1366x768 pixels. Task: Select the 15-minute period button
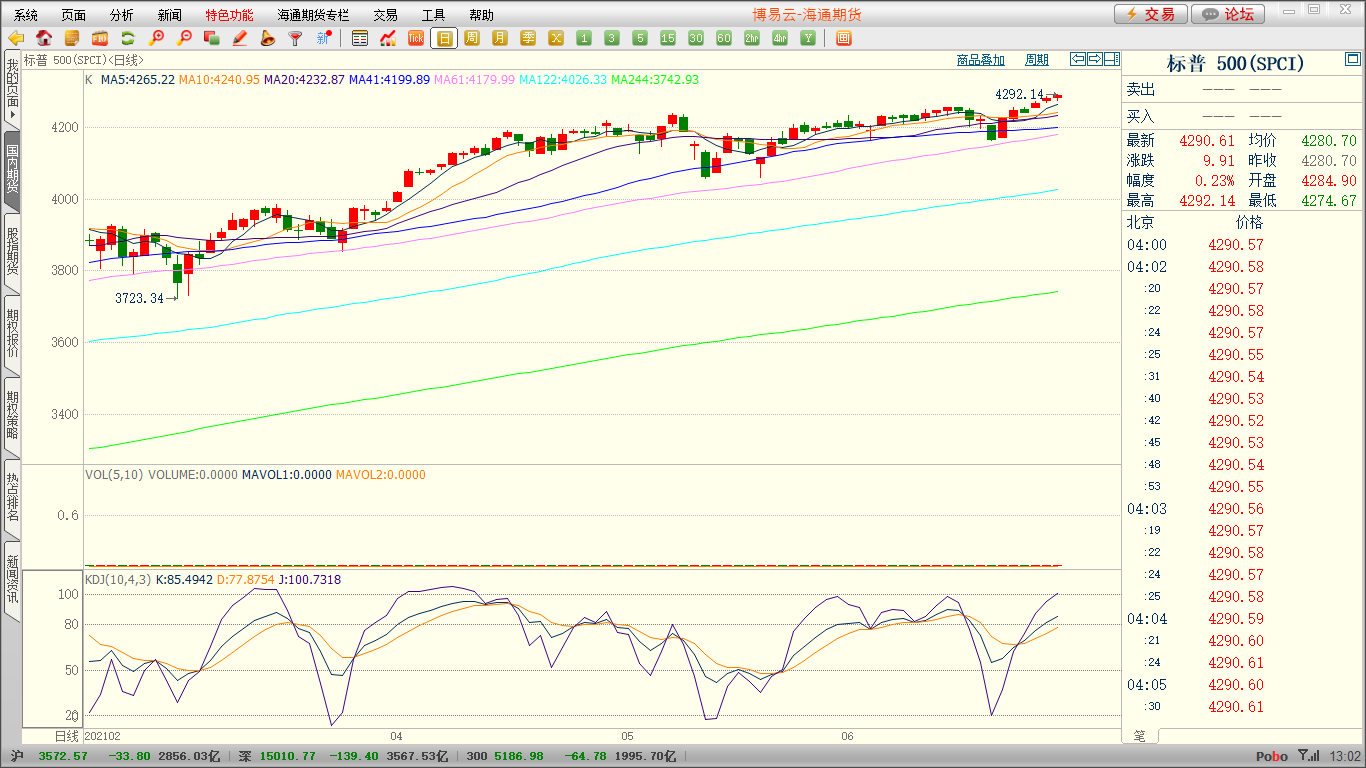click(x=668, y=39)
